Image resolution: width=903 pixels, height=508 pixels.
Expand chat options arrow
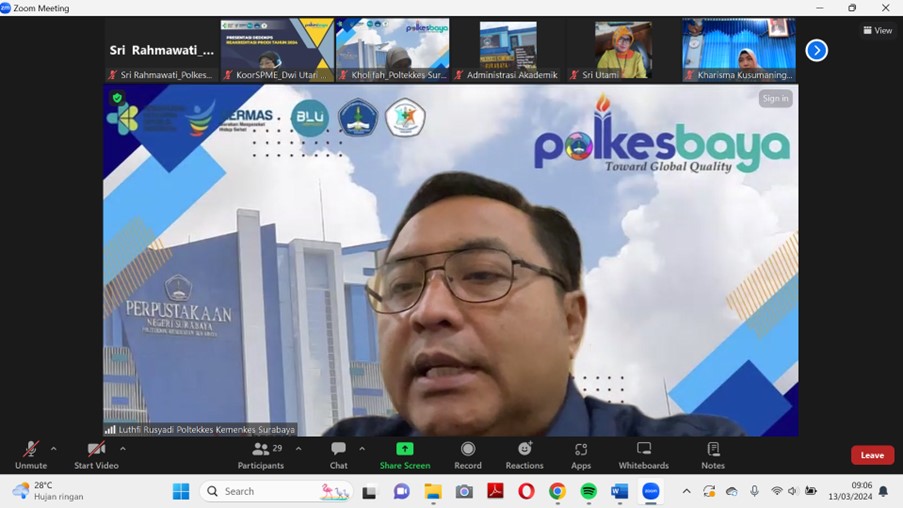pyautogui.click(x=362, y=449)
